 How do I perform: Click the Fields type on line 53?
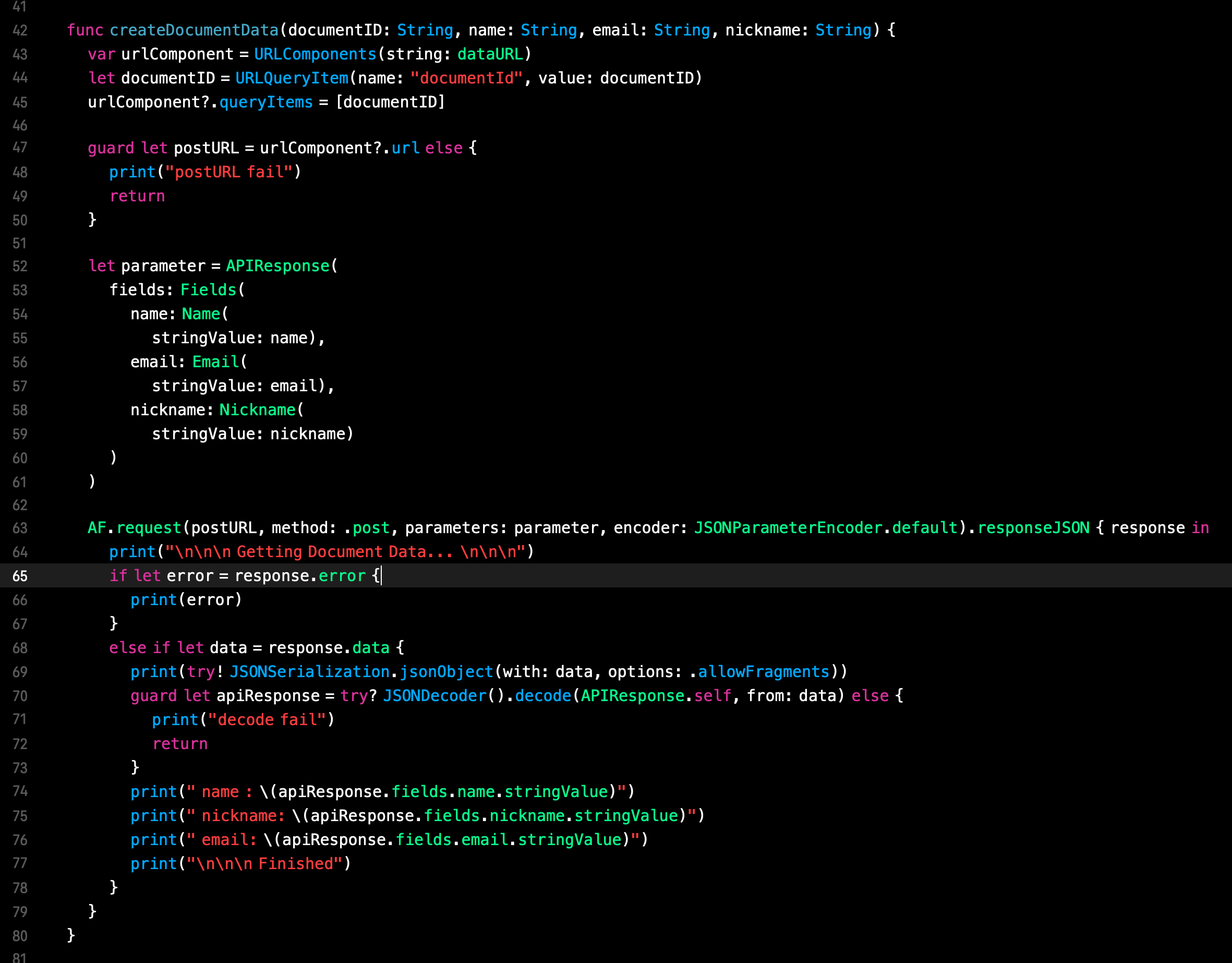tap(208, 290)
